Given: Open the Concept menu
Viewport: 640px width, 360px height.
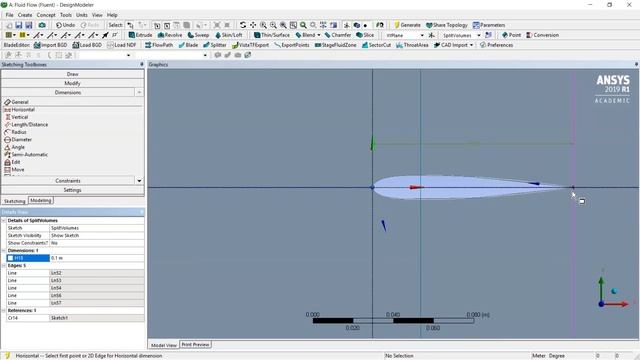Looking at the screenshot, I should click(46, 15).
